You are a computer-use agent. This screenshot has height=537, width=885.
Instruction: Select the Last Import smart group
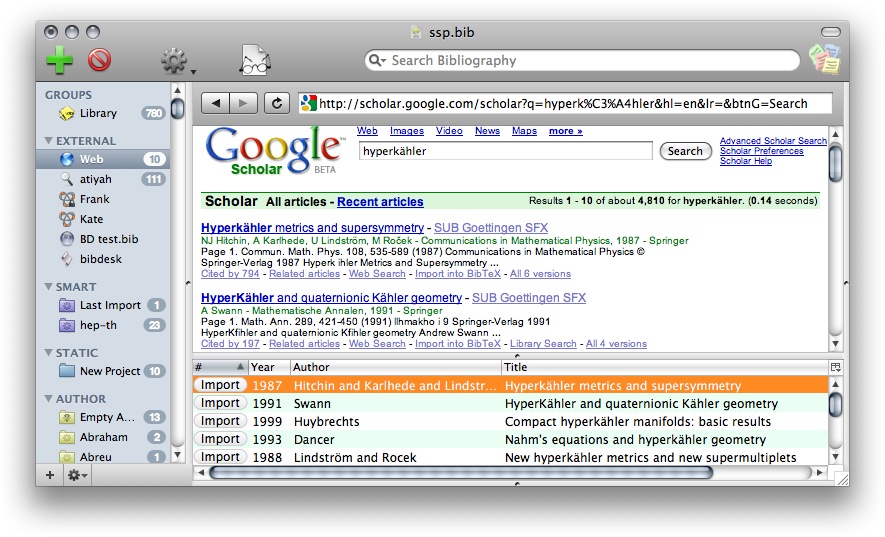click(x=103, y=305)
